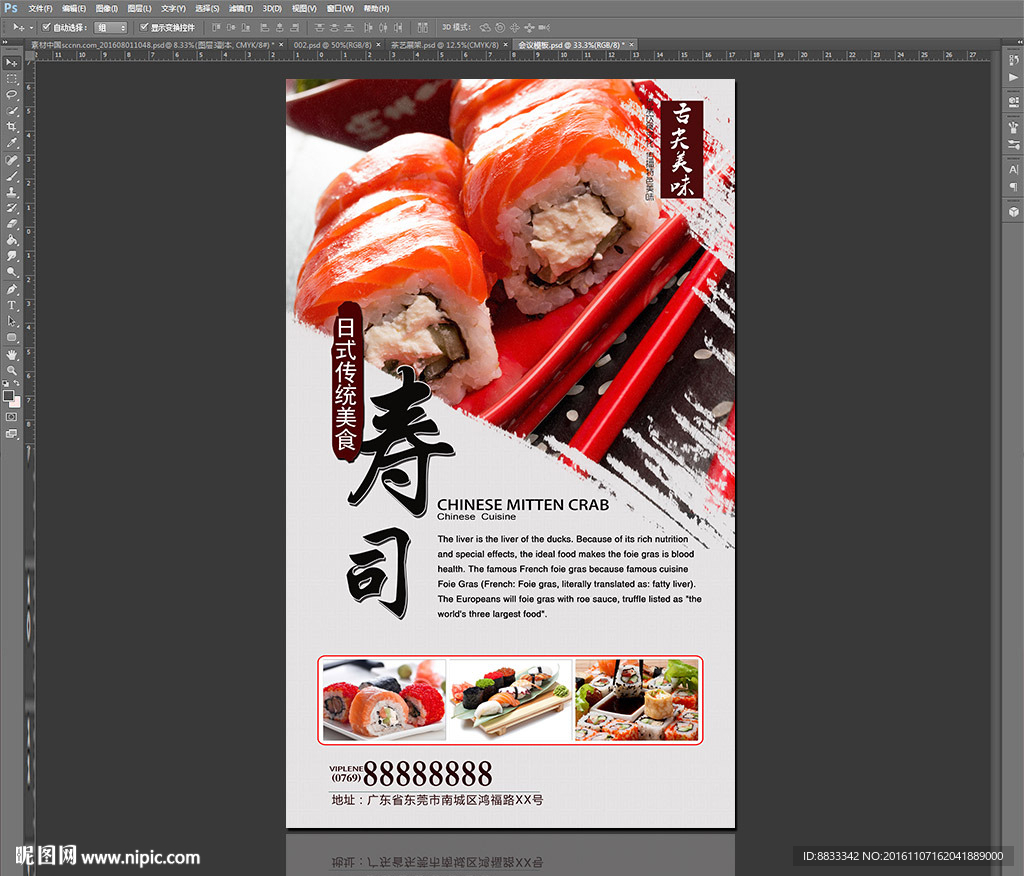Select the Dodge tool

(x=12, y=272)
